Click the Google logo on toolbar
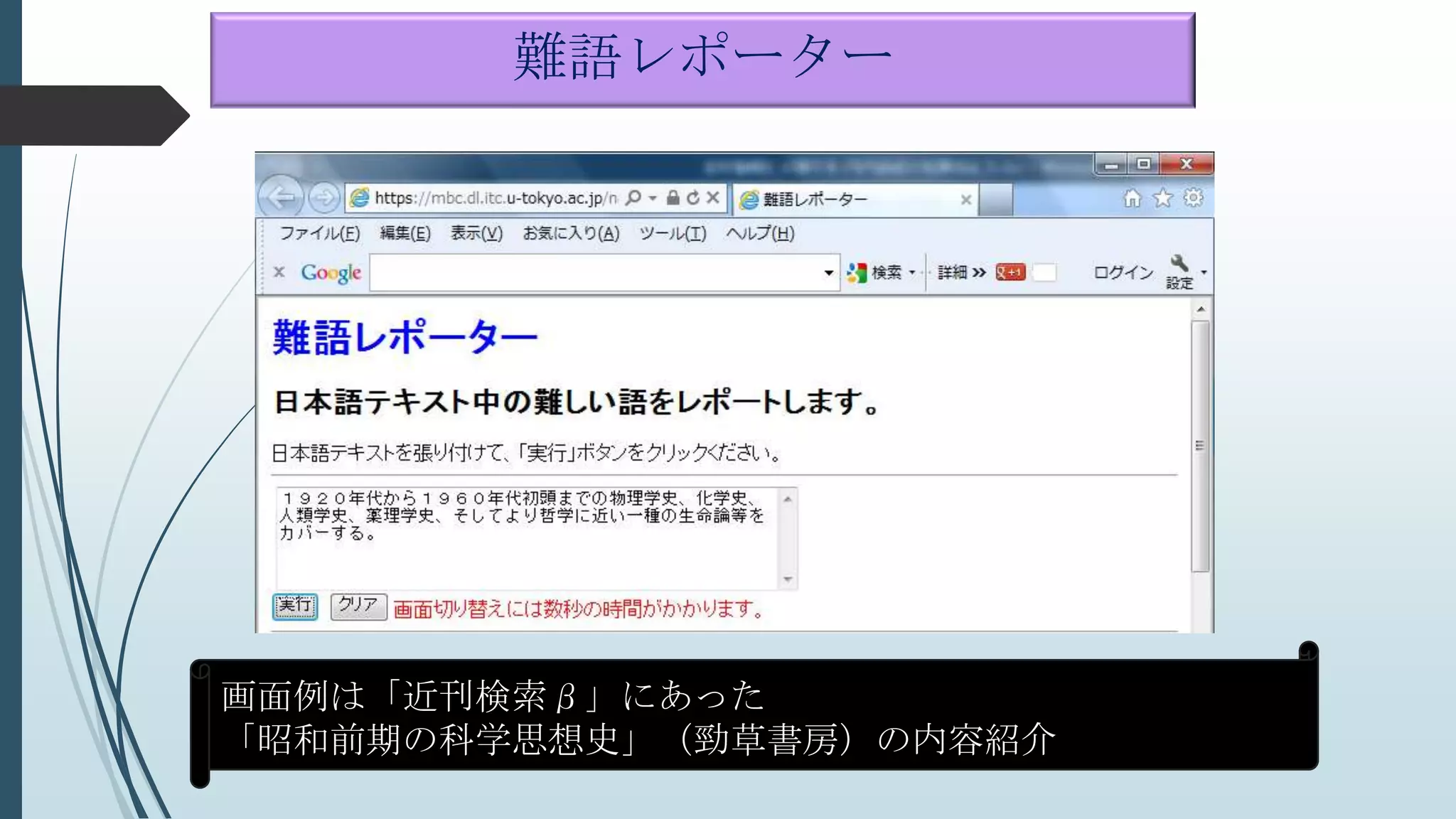 tap(331, 273)
